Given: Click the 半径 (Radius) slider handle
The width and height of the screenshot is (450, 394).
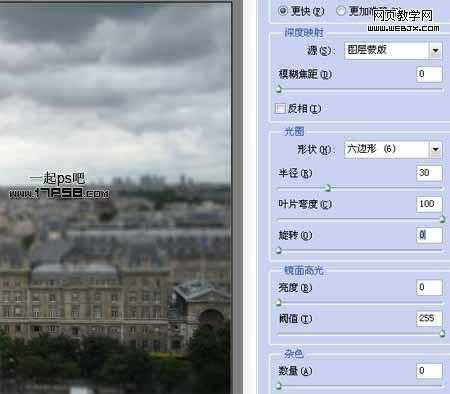Looking at the screenshot, I should [x=328, y=188].
